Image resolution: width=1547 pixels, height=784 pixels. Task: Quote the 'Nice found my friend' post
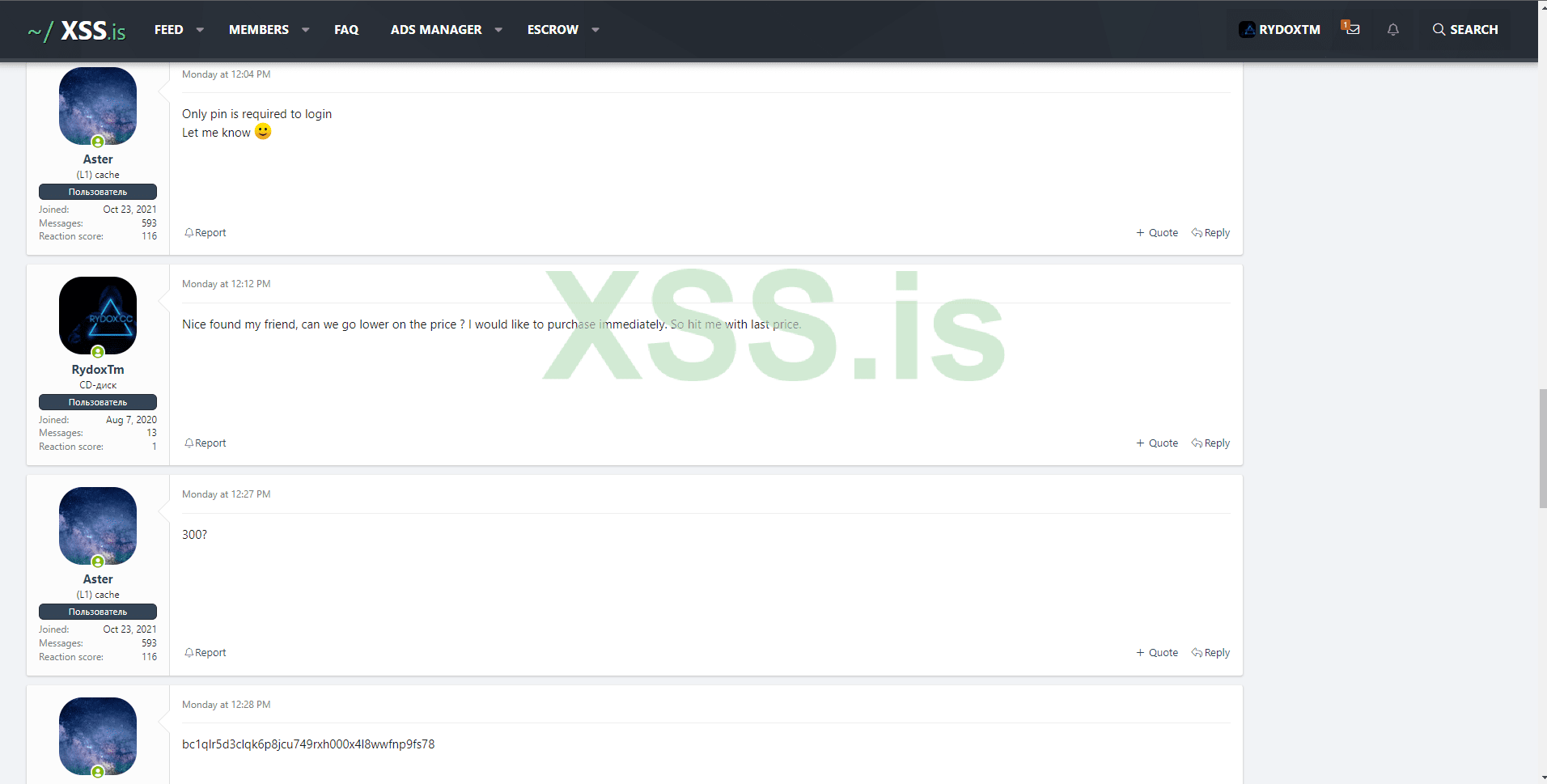tap(1157, 443)
